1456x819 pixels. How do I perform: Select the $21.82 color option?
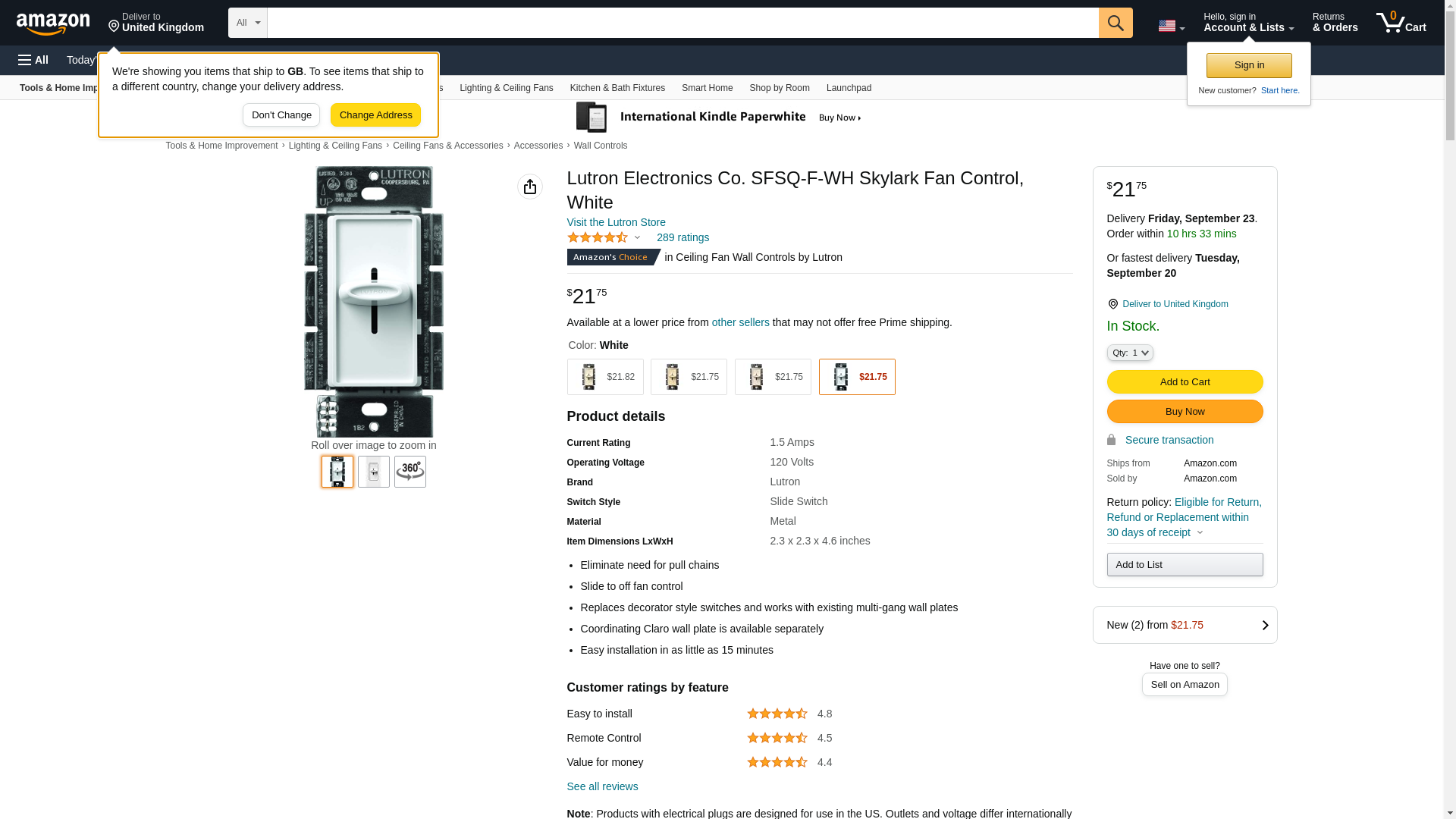(x=604, y=377)
